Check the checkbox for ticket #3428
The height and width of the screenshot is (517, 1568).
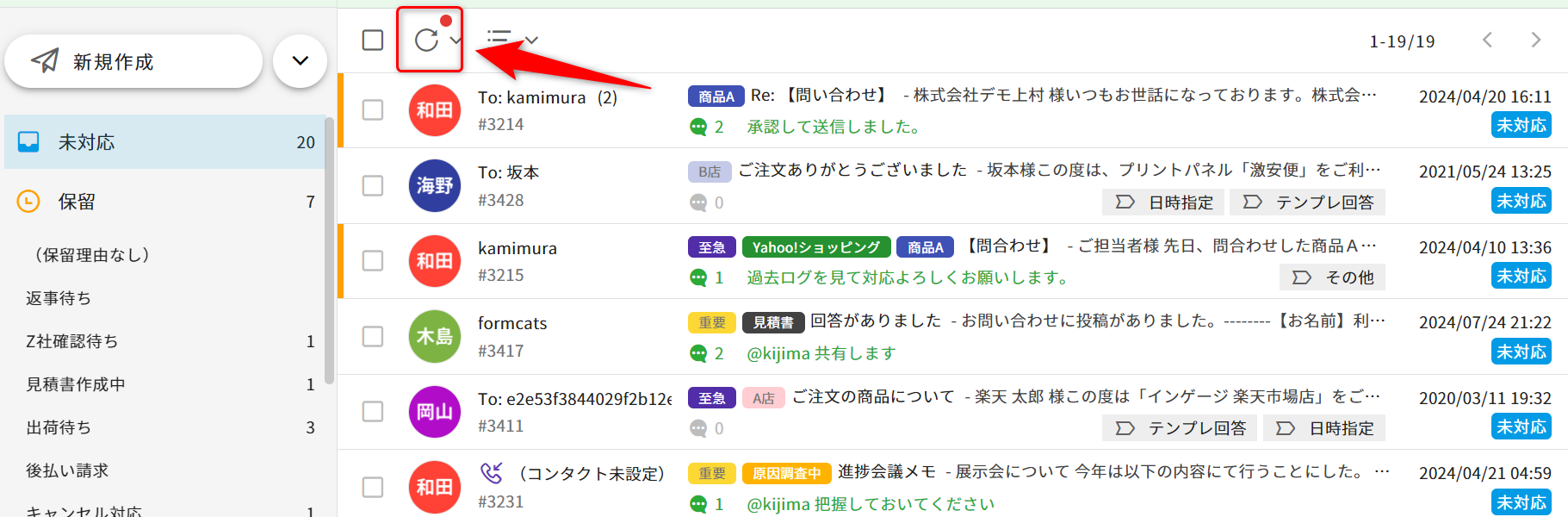click(373, 185)
